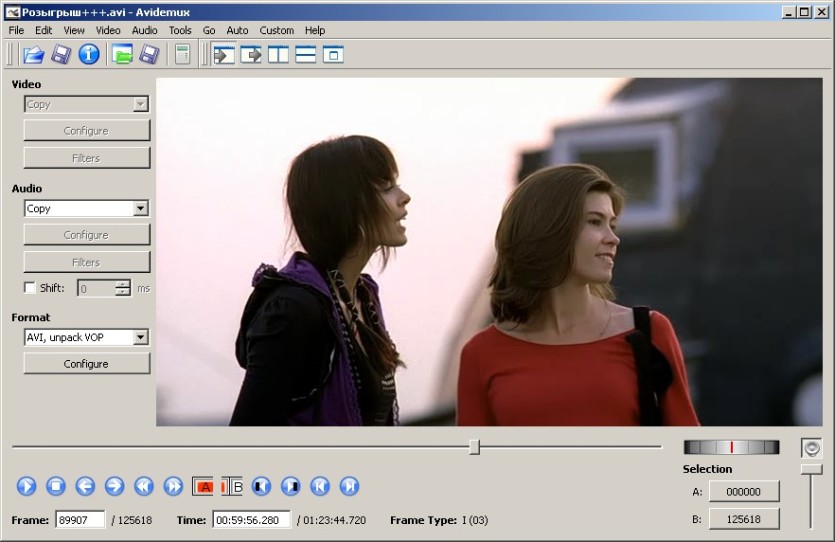This screenshot has width=835, height=542.
Task: Go to first frame
Action: coord(320,486)
